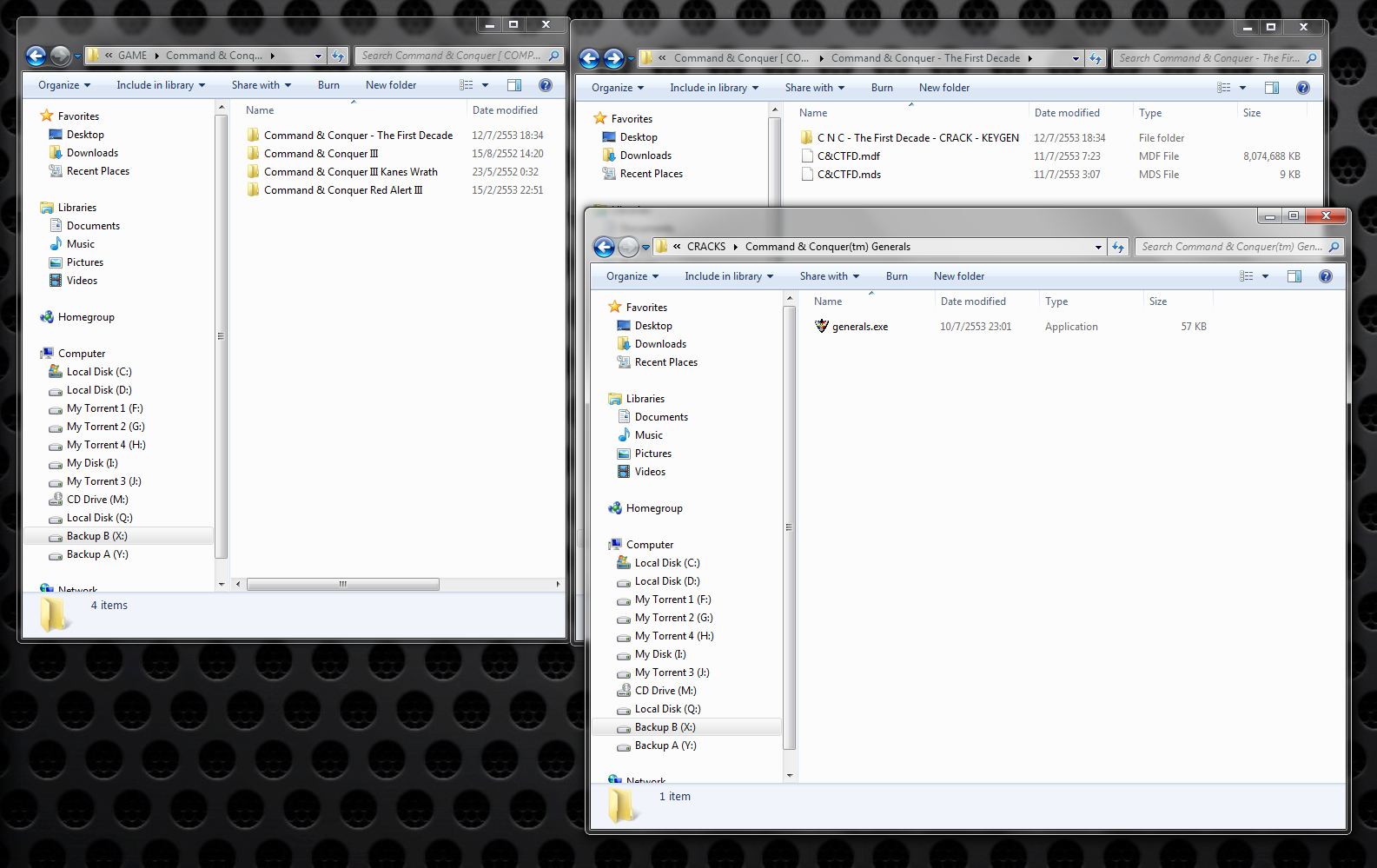Change view icon in the Generals window
The height and width of the screenshot is (868, 1377).
tap(1247, 276)
